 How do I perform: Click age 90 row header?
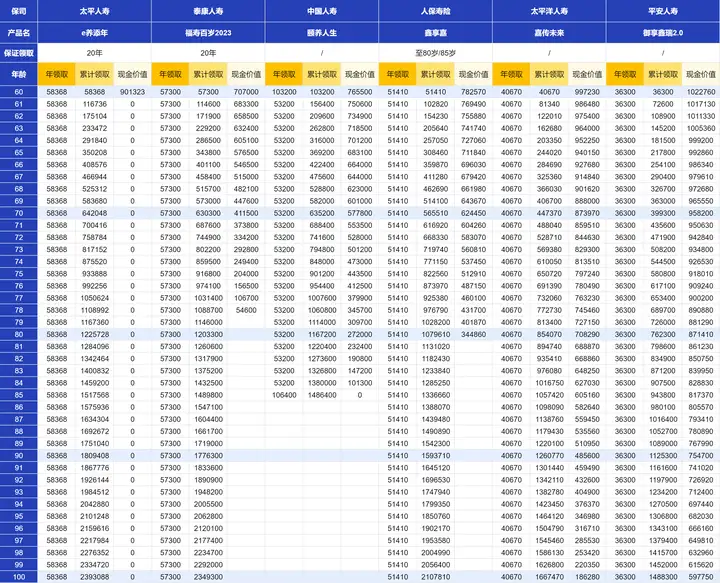tap(19, 455)
